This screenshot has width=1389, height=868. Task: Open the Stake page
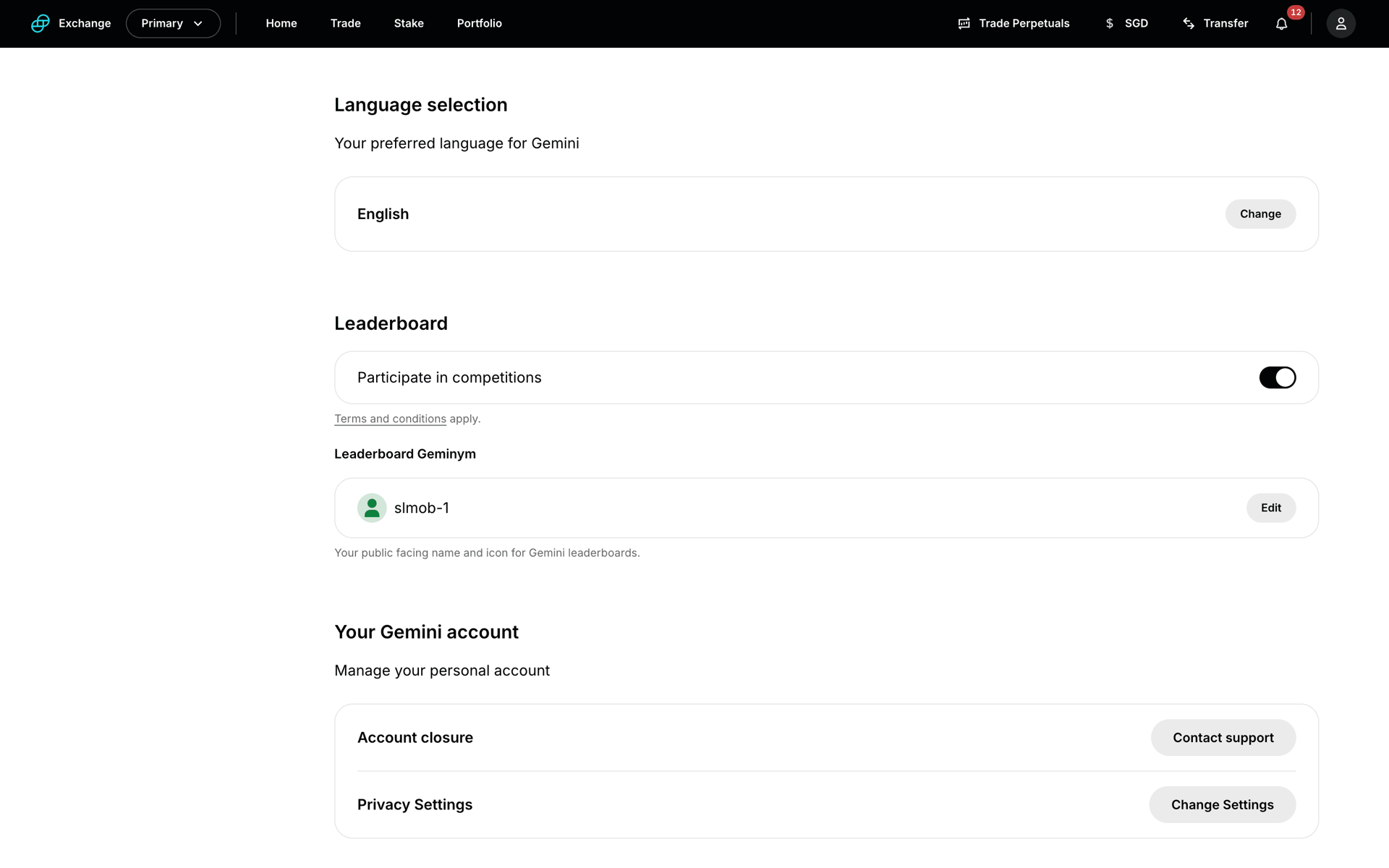tap(409, 23)
